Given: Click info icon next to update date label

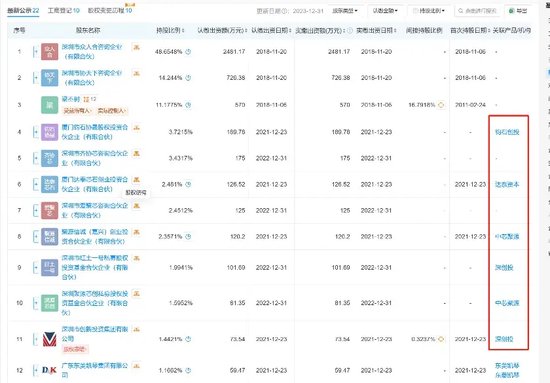Looking at the screenshot, I should (x=284, y=11).
